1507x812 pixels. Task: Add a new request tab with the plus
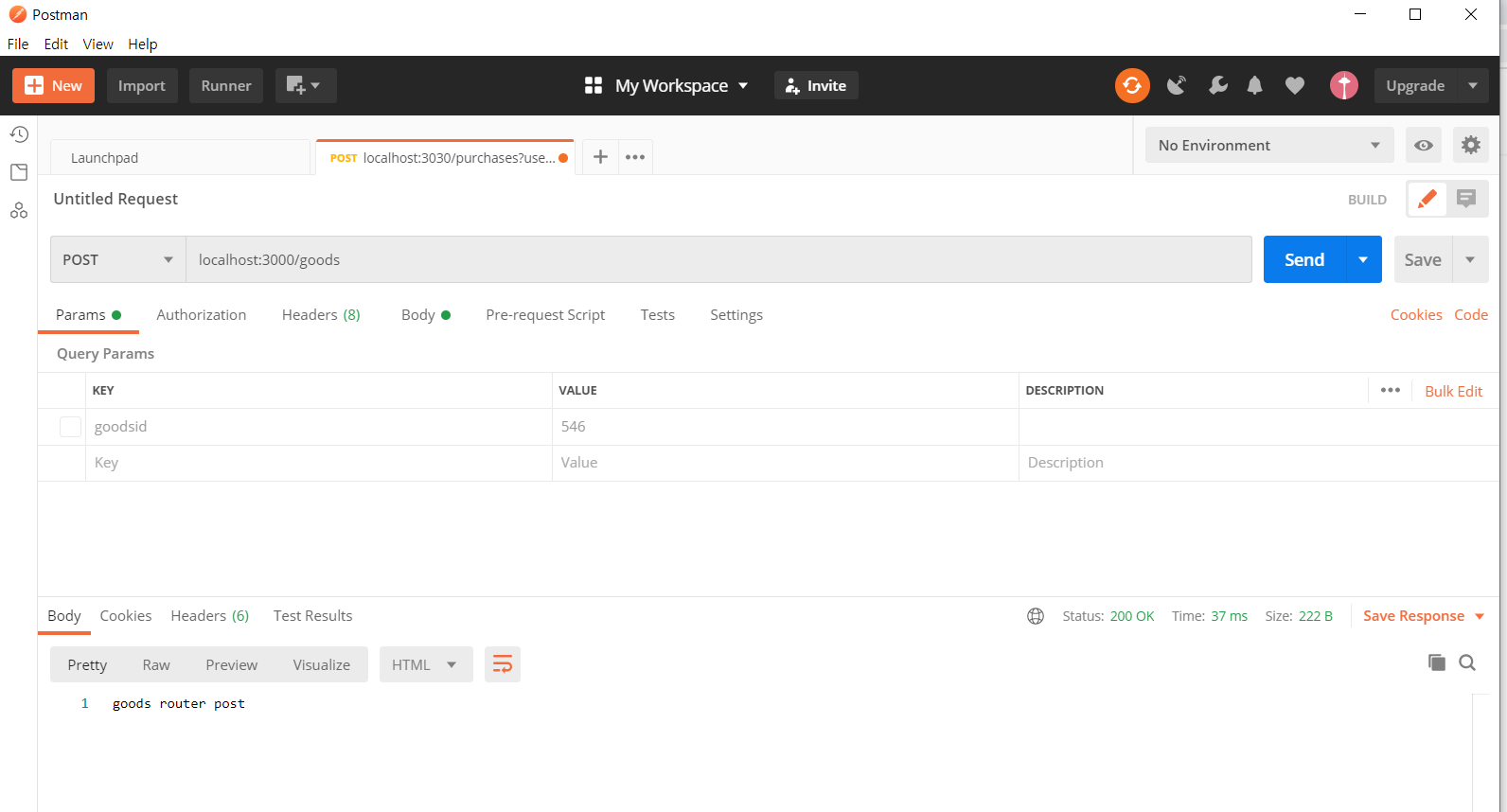pos(600,157)
